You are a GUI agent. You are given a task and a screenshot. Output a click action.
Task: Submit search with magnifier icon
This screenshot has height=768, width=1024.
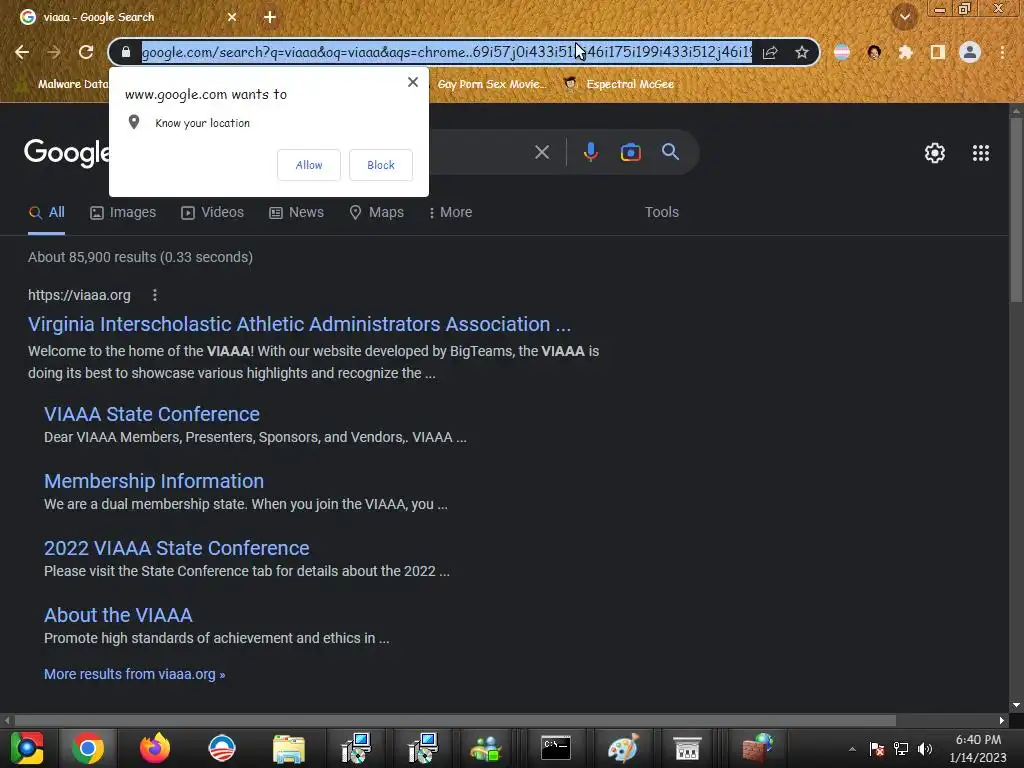(x=671, y=152)
